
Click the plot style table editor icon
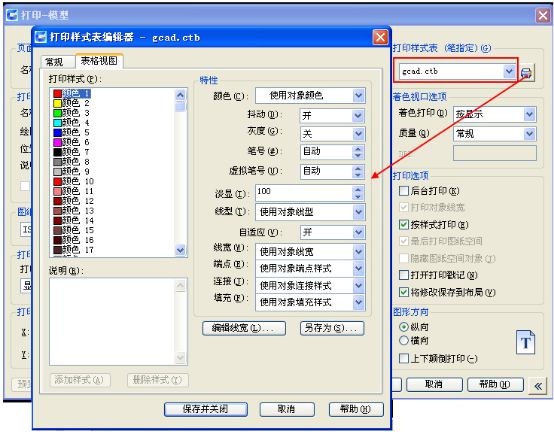pos(526,73)
